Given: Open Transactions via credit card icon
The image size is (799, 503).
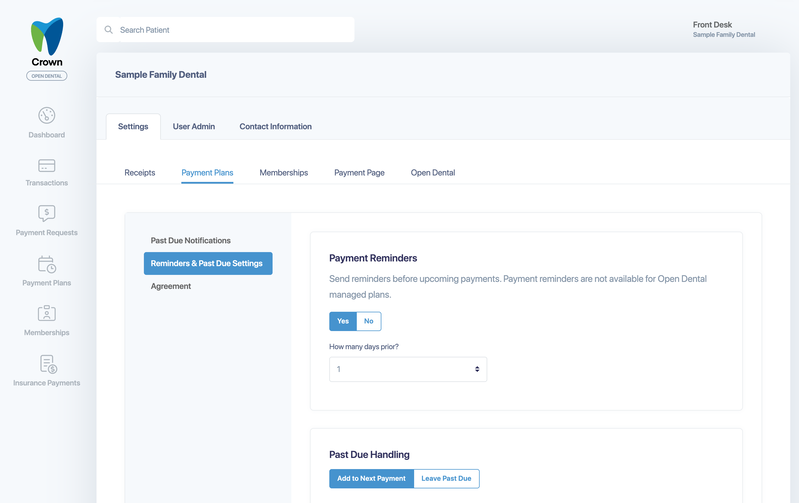Looking at the screenshot, I should pyautogui.click(x=46, y=166).
